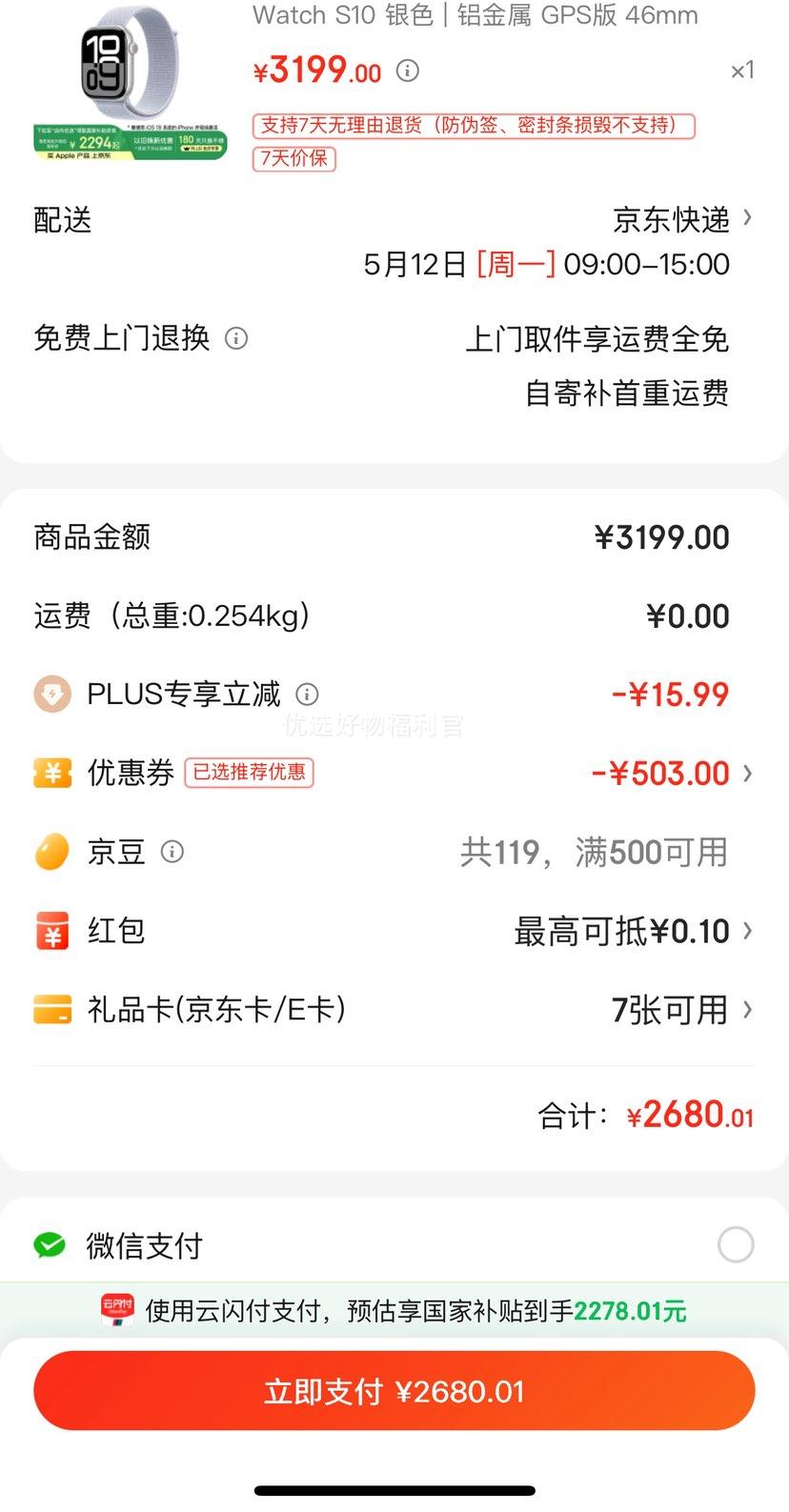Expand the coupon discount -¥503.00 chevron

click(x=747, y=773)
